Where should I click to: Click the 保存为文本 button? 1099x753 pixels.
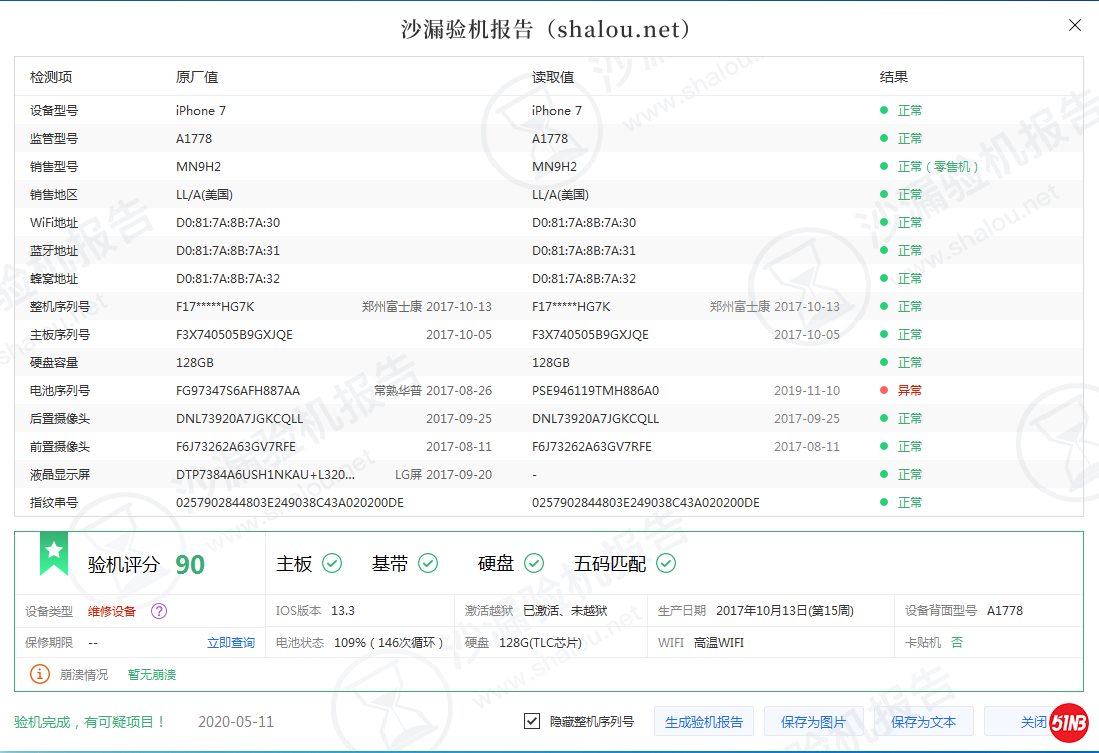pyautogui.click(x=923, y=722)
